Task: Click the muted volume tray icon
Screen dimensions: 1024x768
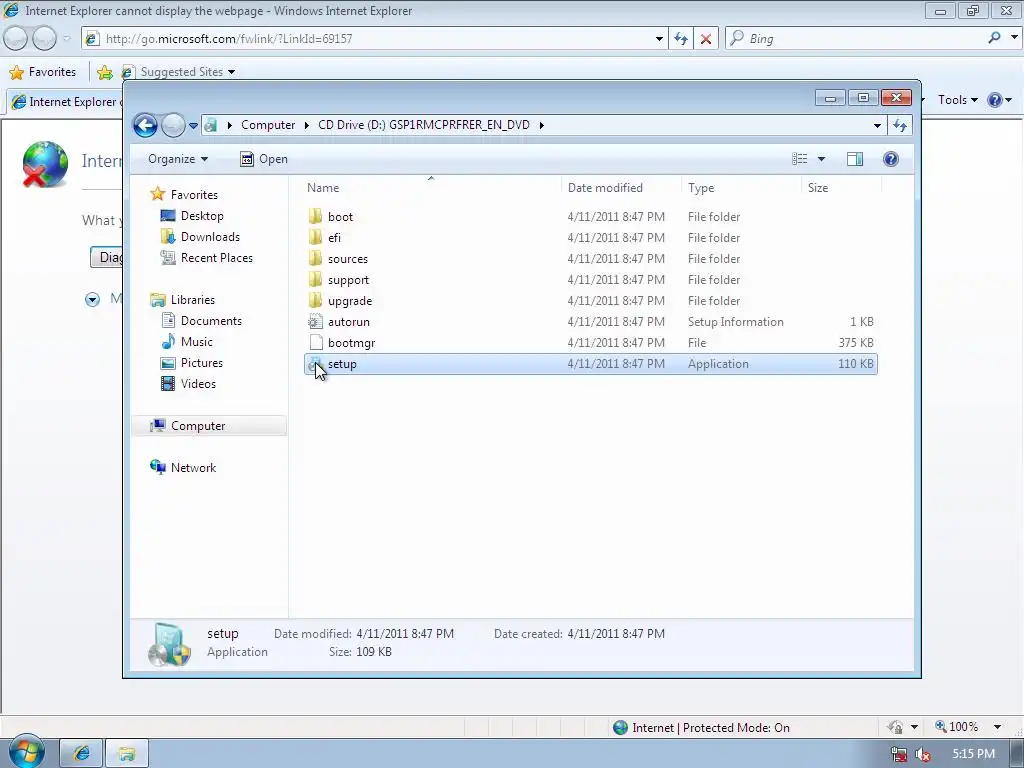Action: [x=923, y=755]
